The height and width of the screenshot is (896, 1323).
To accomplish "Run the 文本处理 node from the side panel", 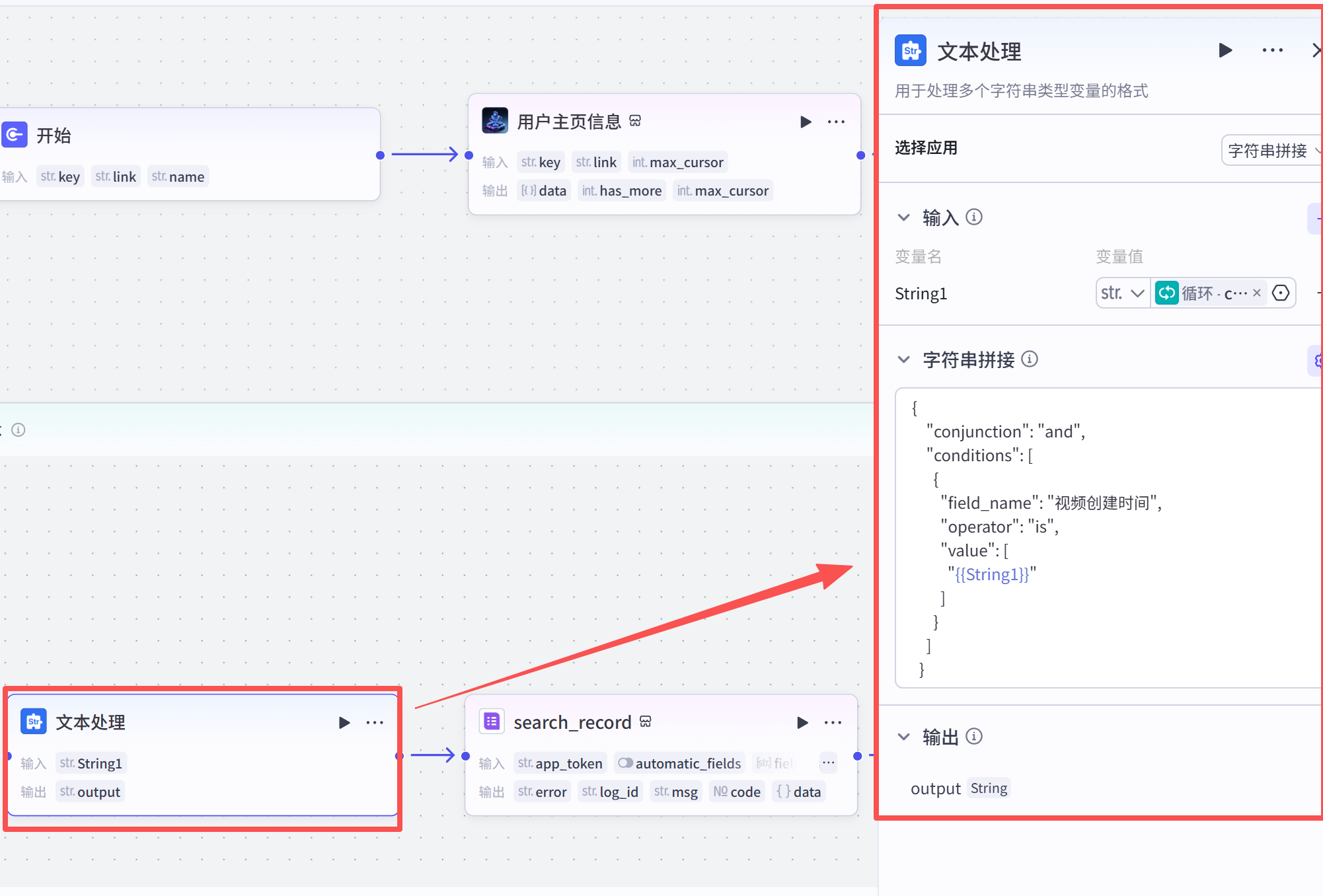I will point(1225,50).
